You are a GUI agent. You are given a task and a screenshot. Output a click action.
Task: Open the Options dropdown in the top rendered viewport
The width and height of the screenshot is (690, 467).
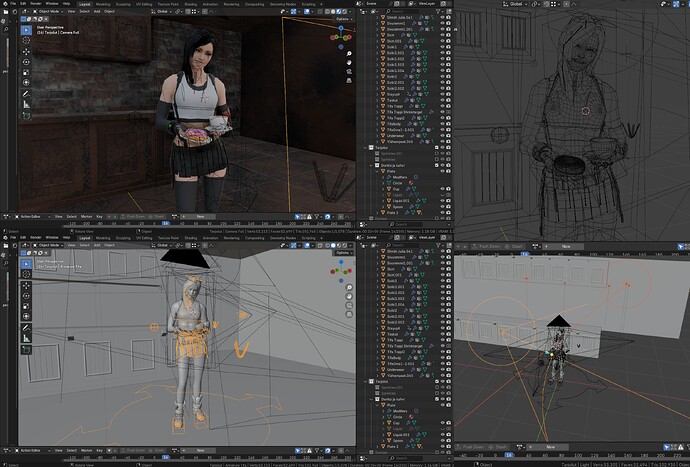coord(344,19)
